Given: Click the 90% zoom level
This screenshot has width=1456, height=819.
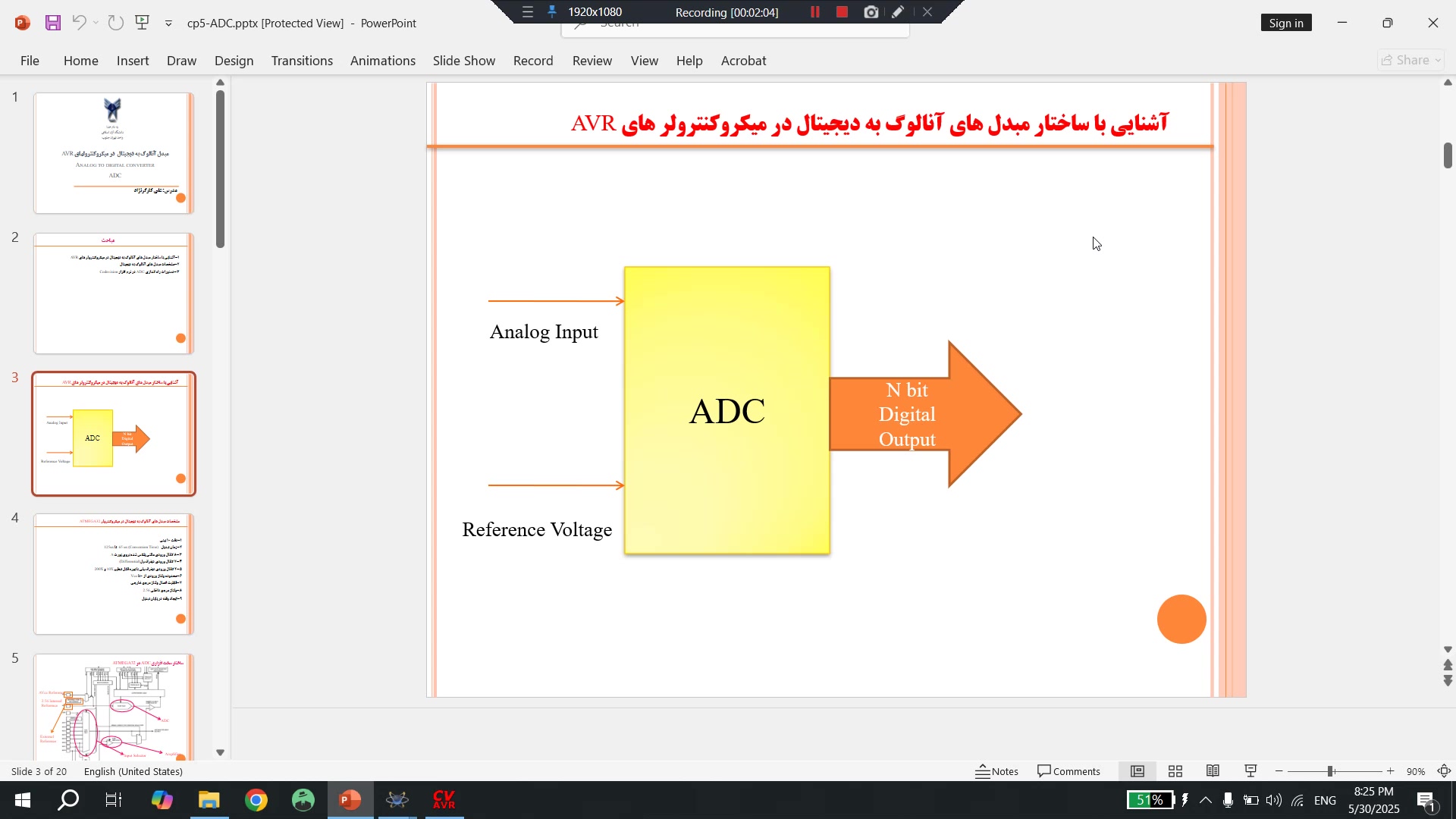Looking at the screenshot, I should [1415, 771].
